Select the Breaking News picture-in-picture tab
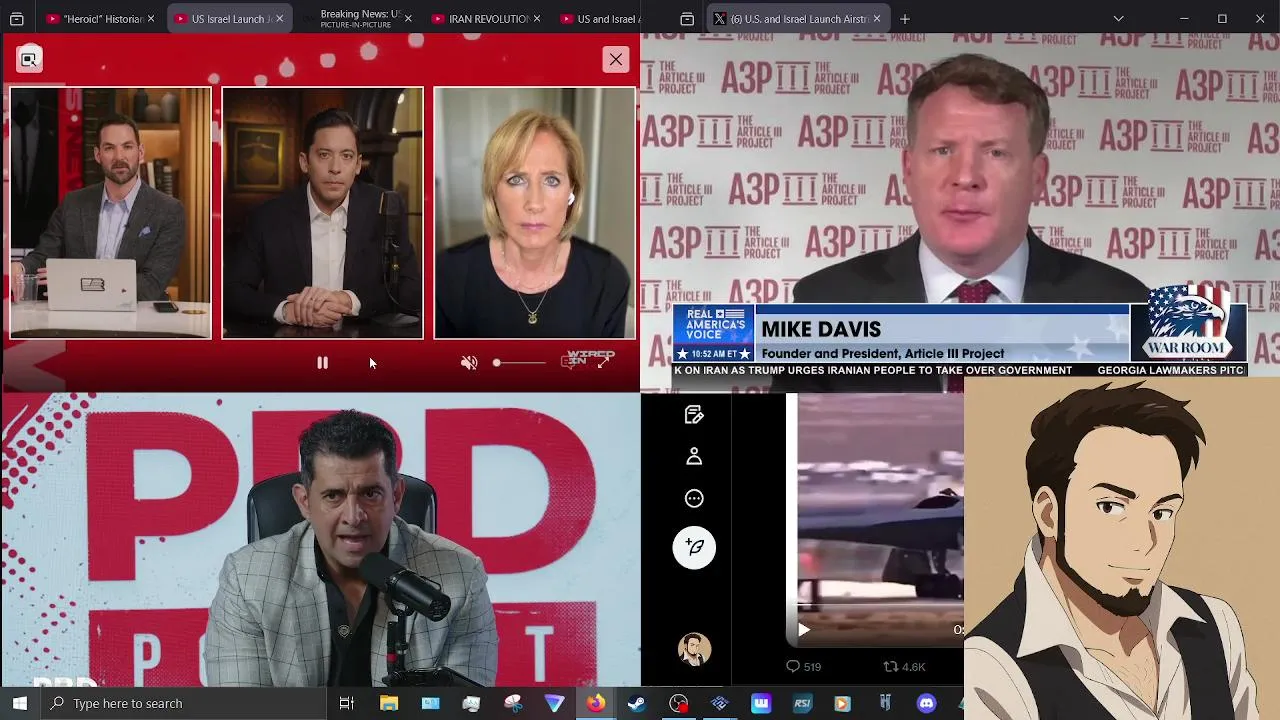The height and width of the screenshot is (720, 1280). tap(358, 19)
